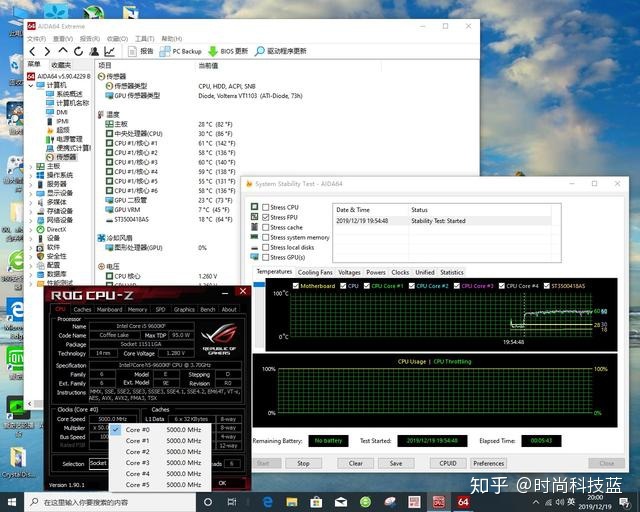Select Core #3 in CPU-Z clock list
Image resolution: width=640 pixels, height=512 pixels.
161,463
